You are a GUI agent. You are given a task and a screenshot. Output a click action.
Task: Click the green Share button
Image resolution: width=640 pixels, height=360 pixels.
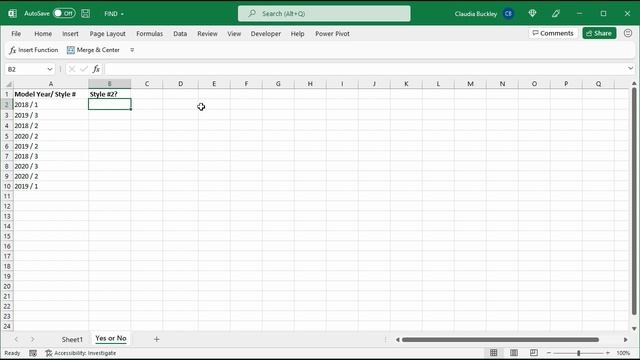[x=599, y=33]
